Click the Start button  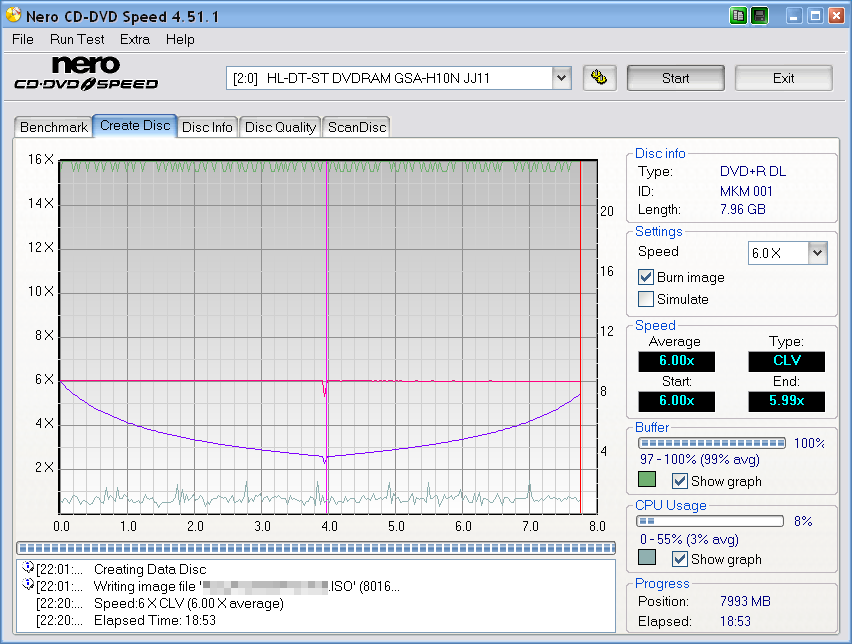[675, 78]
